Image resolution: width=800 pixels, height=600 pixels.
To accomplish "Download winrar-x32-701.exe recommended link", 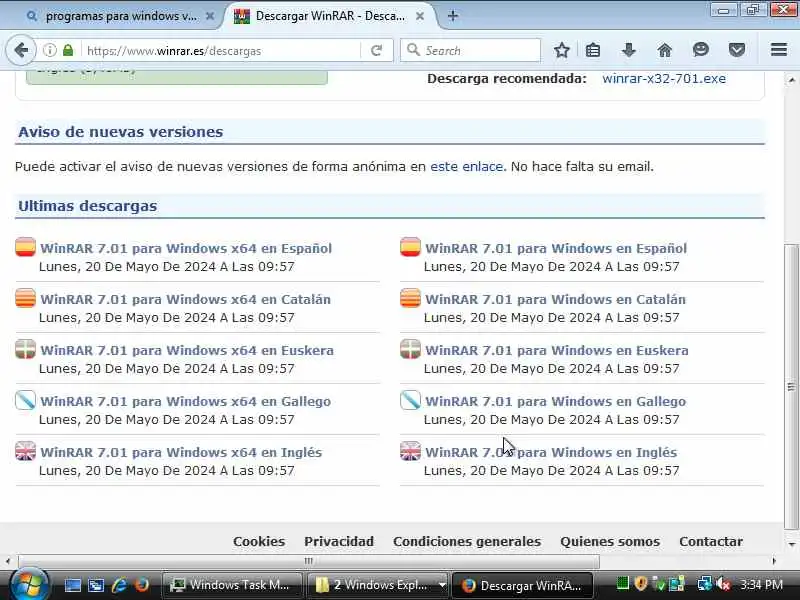I will 664,79.
